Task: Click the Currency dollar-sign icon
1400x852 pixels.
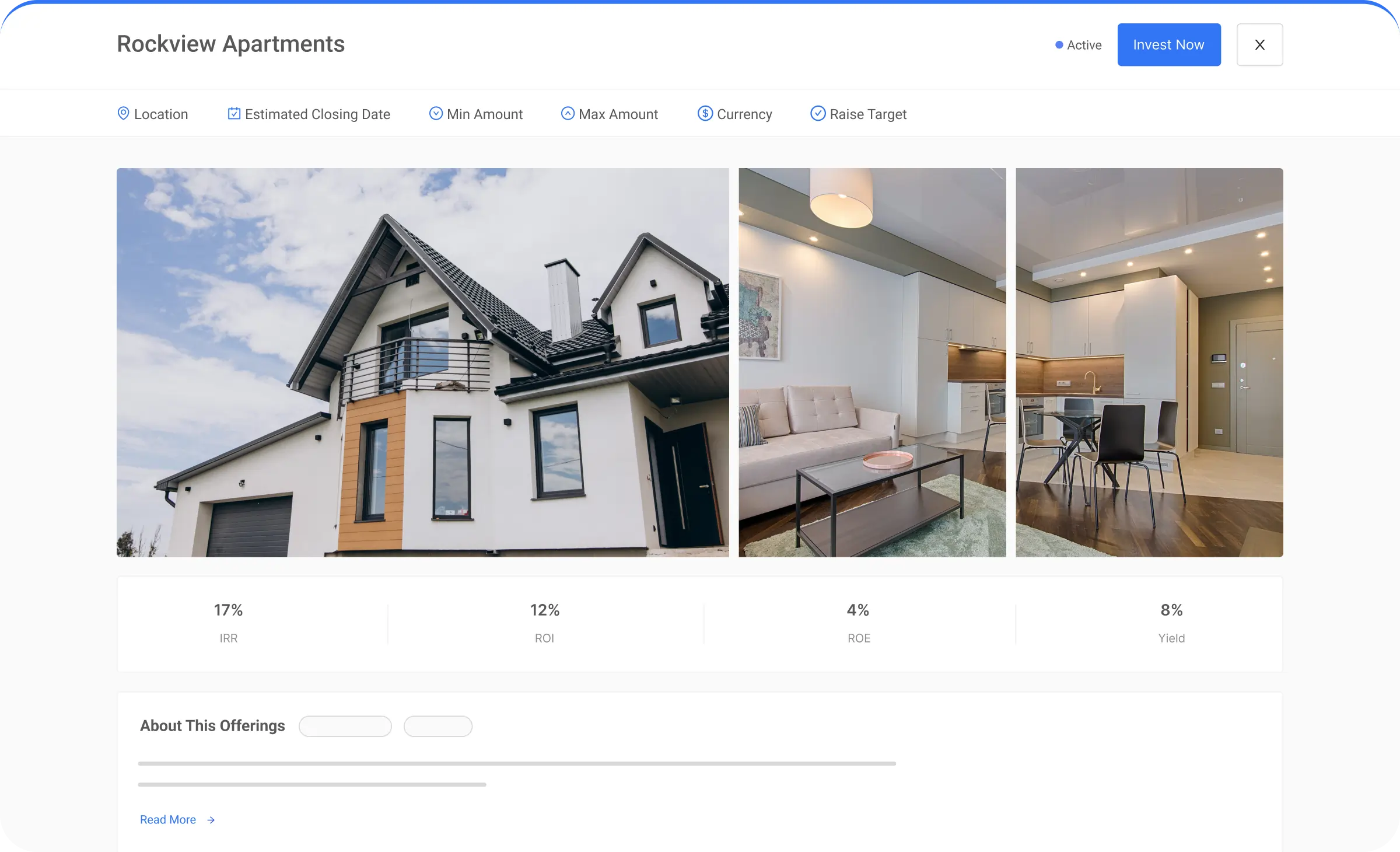Action: coord(705,113)
